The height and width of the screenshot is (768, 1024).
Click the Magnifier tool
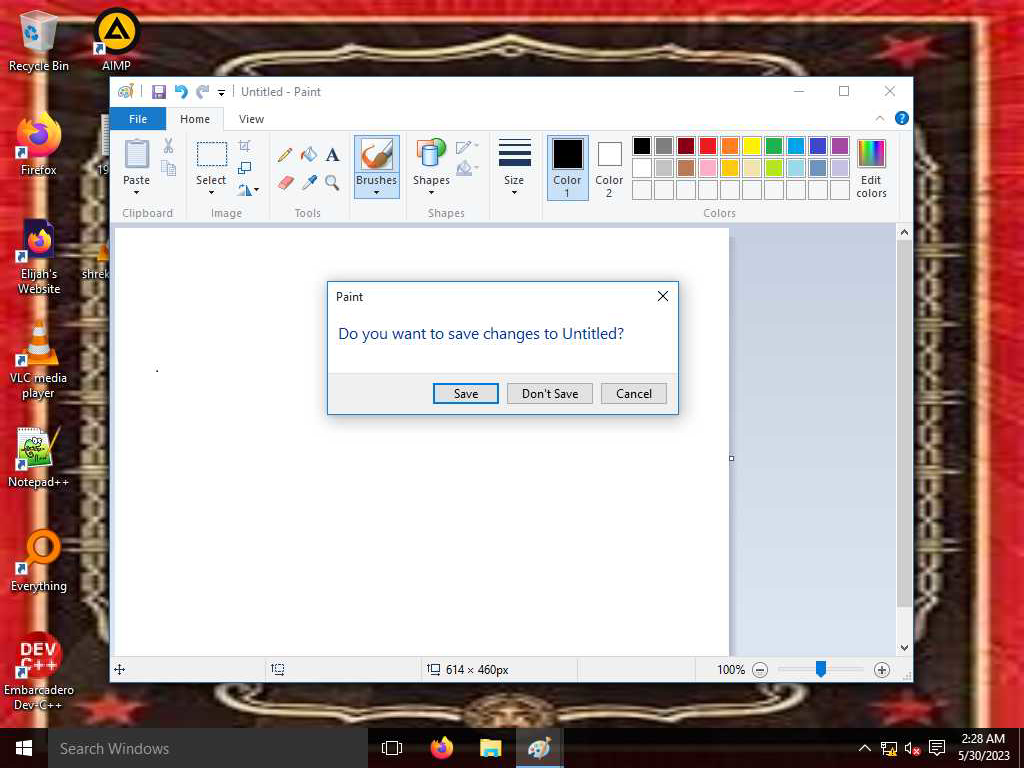332,183
